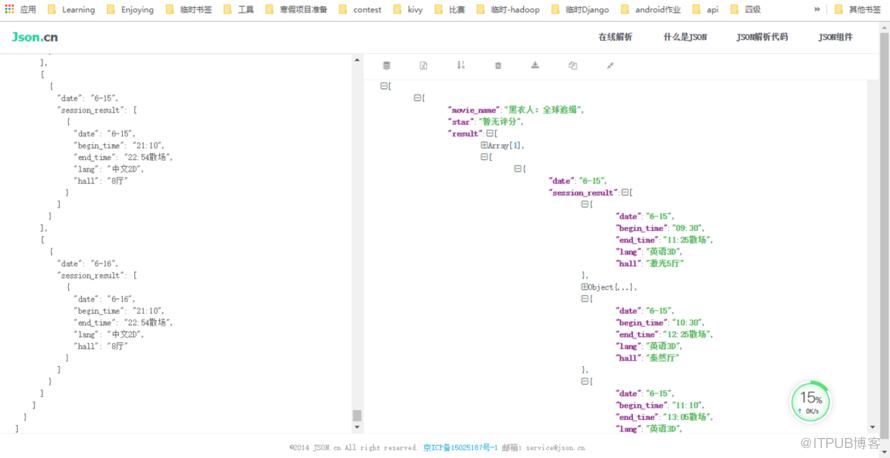This screenshot has height=458, width=890.
Task: Open the 其他书签 bookmark folder
Action: [x=858, y=10]
